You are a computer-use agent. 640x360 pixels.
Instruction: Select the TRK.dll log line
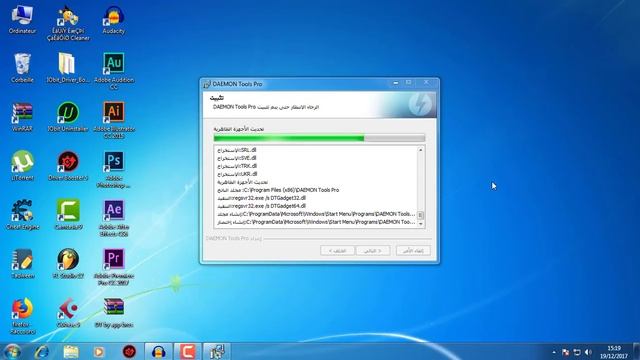237,166
